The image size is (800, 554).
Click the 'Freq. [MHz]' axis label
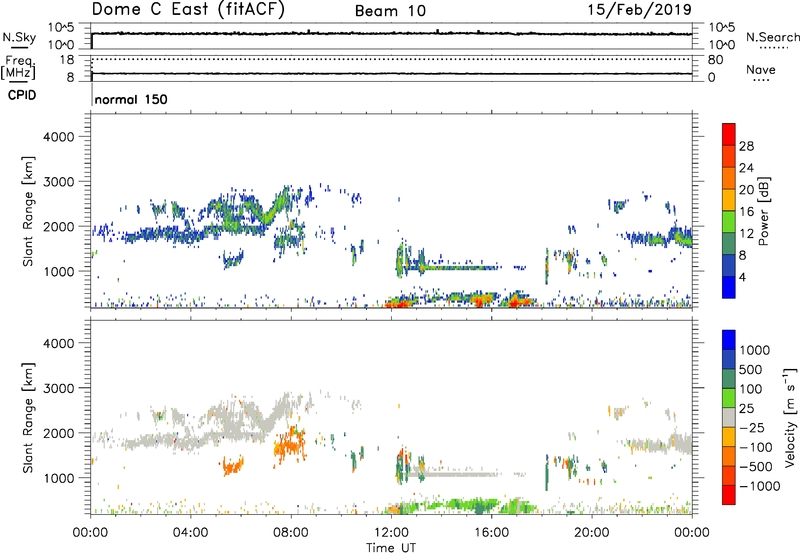point(18,67)
